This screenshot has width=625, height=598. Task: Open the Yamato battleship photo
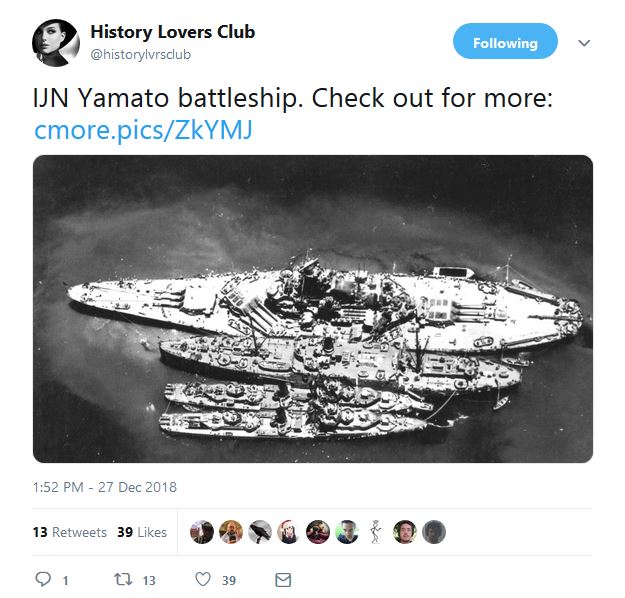click(313, 309)
